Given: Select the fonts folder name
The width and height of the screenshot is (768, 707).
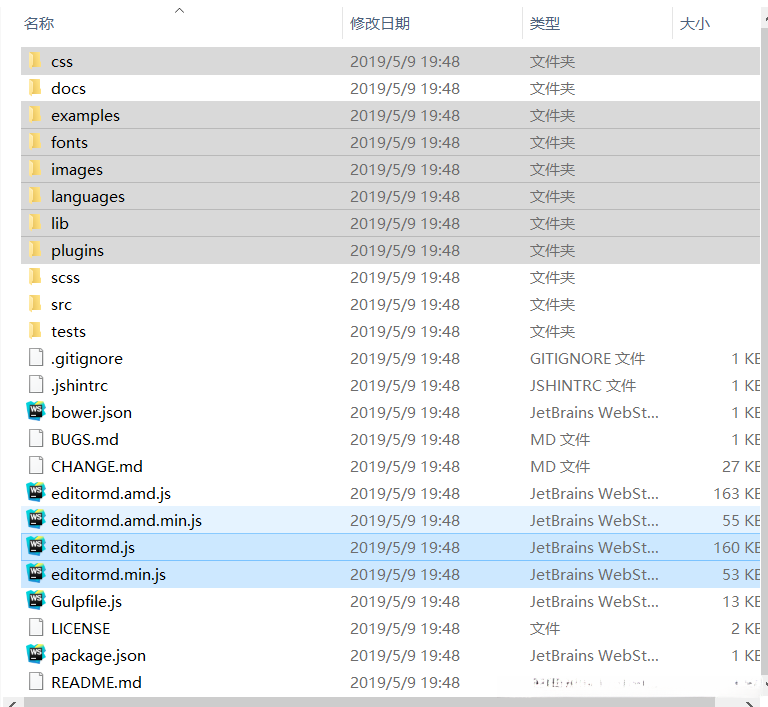Looking at the screenshot, I should coord(69,143).
